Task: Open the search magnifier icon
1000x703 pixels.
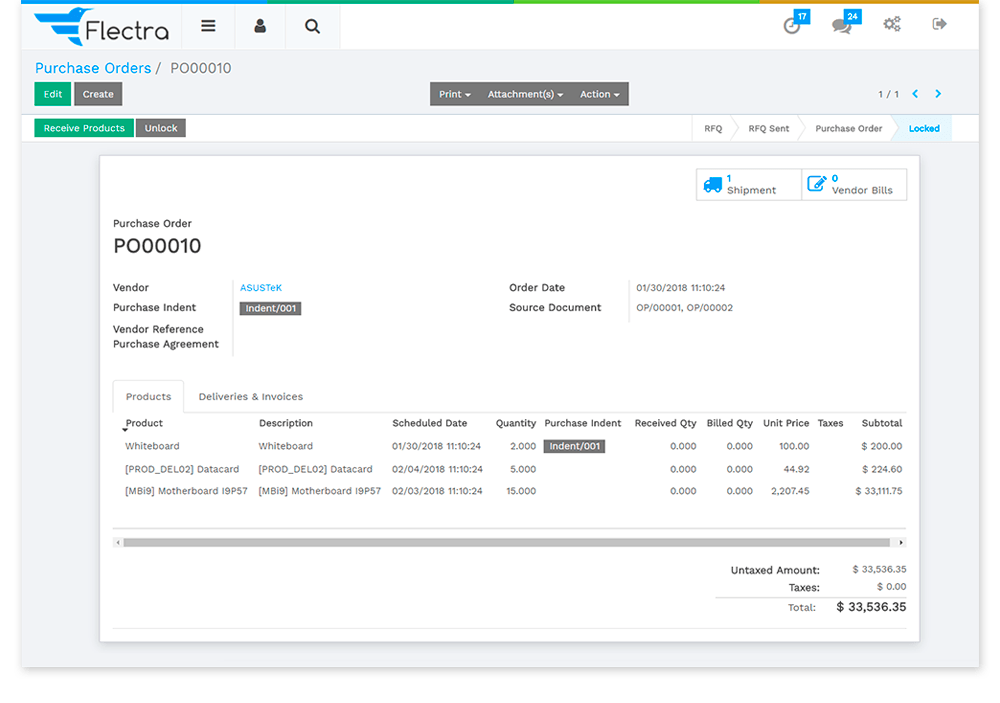Action: [311, 25]
